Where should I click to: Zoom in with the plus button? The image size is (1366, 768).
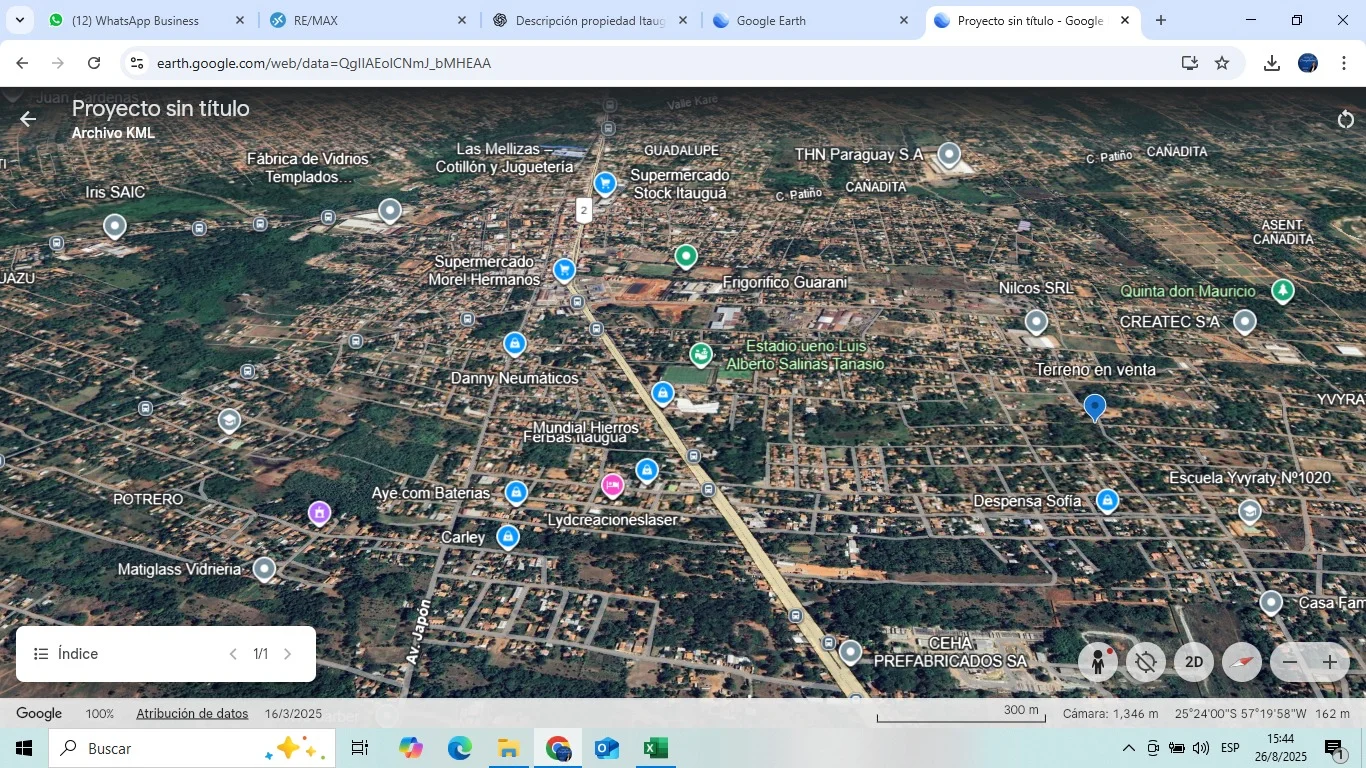[x=1330, y=662]
